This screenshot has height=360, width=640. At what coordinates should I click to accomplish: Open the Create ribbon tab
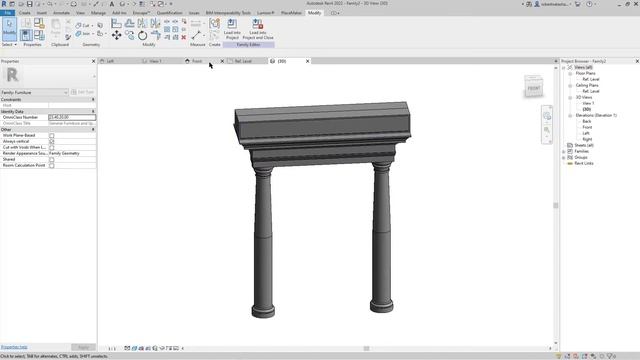[x=24, y=13]
